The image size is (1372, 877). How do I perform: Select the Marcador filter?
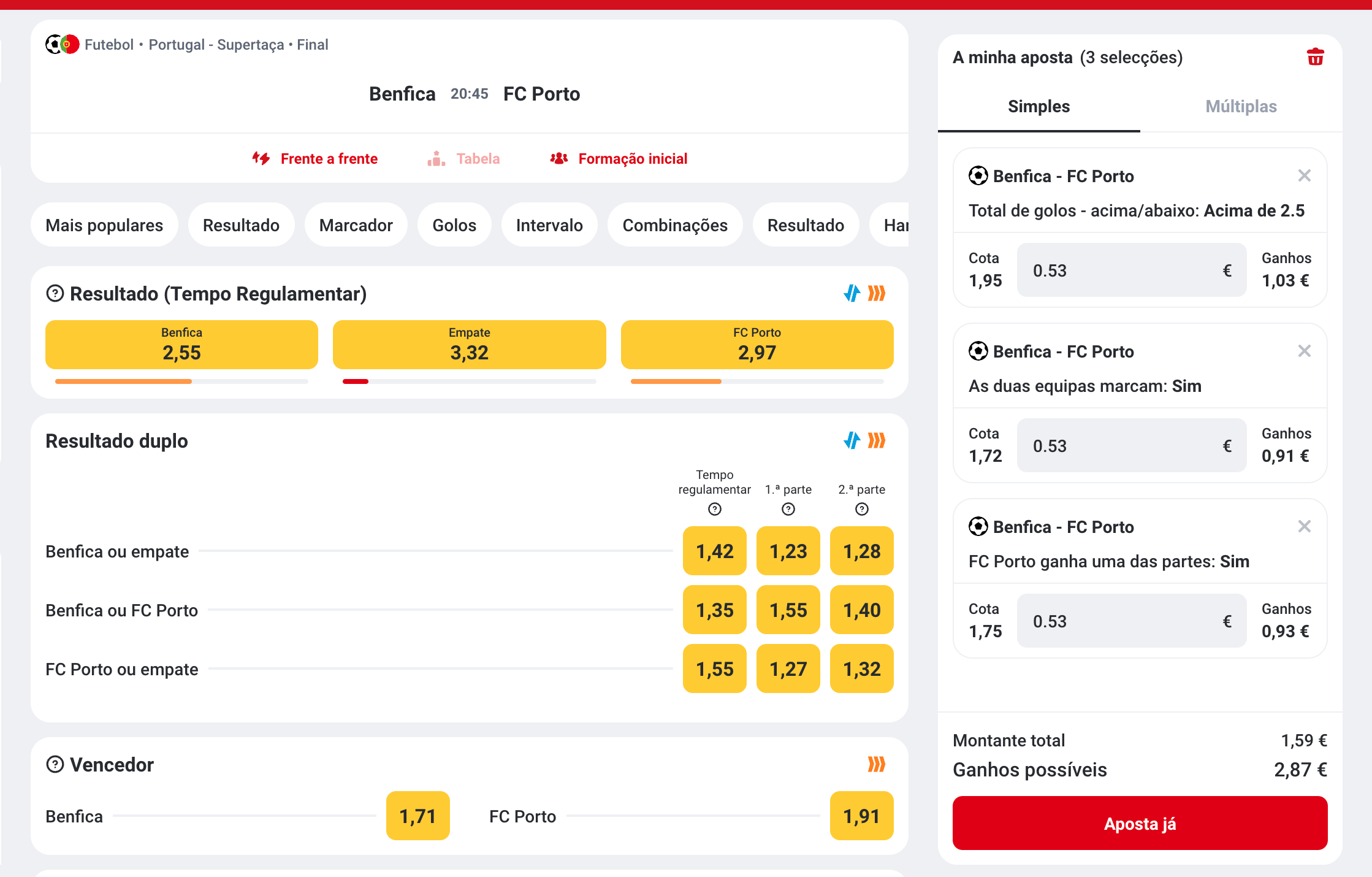(356, 225)
